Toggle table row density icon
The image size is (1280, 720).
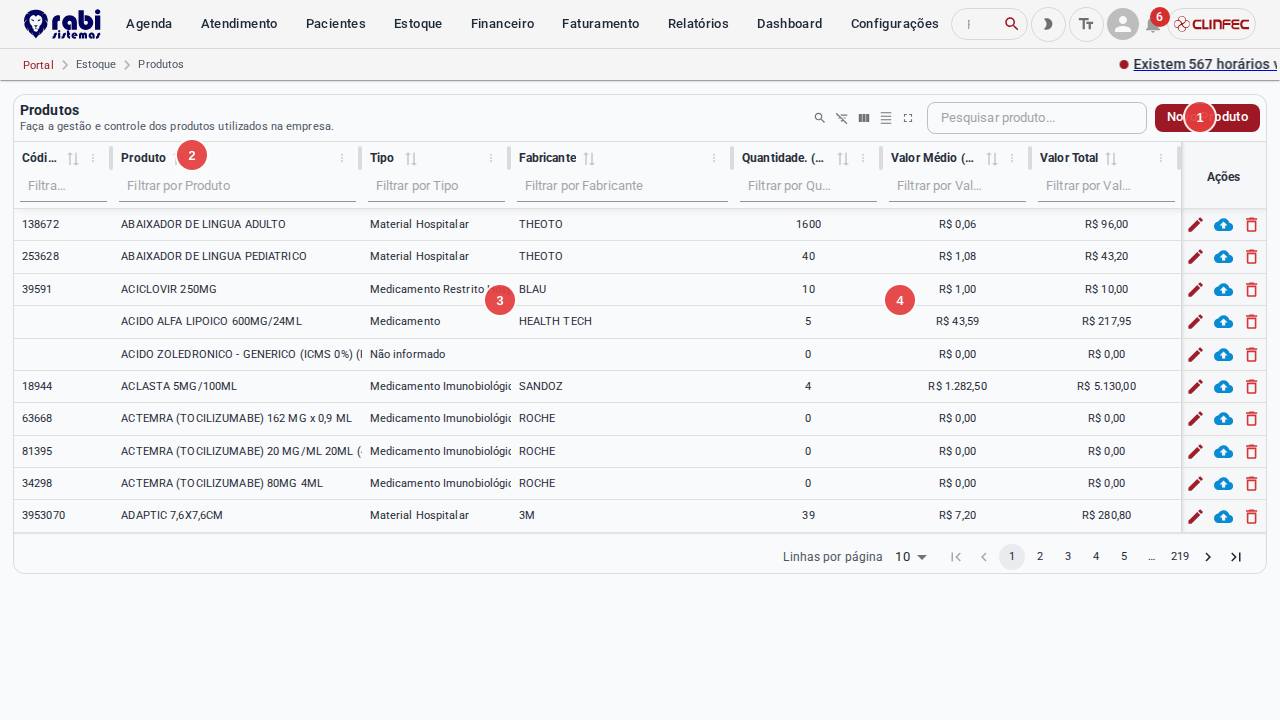click(x=886, y=118)
